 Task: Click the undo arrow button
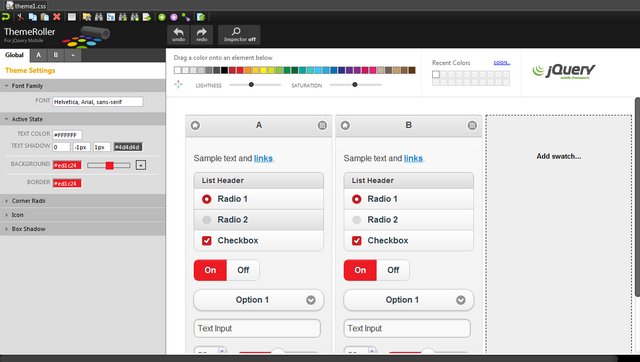[178, 35]
